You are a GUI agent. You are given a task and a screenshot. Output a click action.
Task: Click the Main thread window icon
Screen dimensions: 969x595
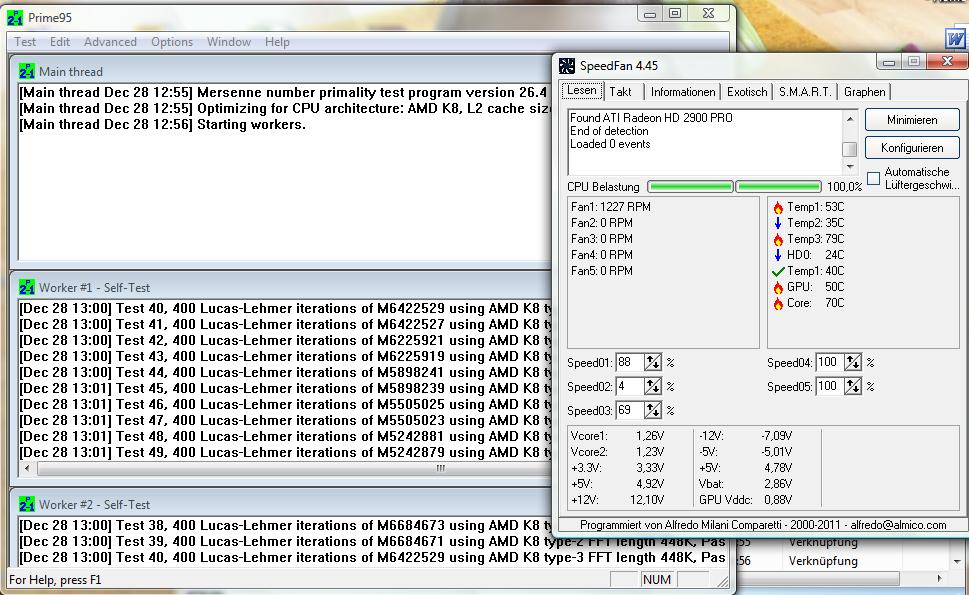(27, 72)
